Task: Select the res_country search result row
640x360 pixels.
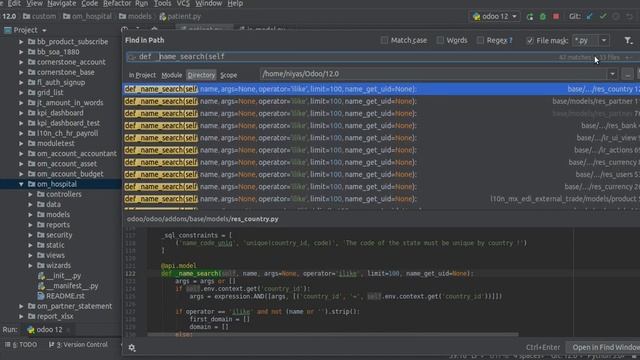Action: point(381,89)
